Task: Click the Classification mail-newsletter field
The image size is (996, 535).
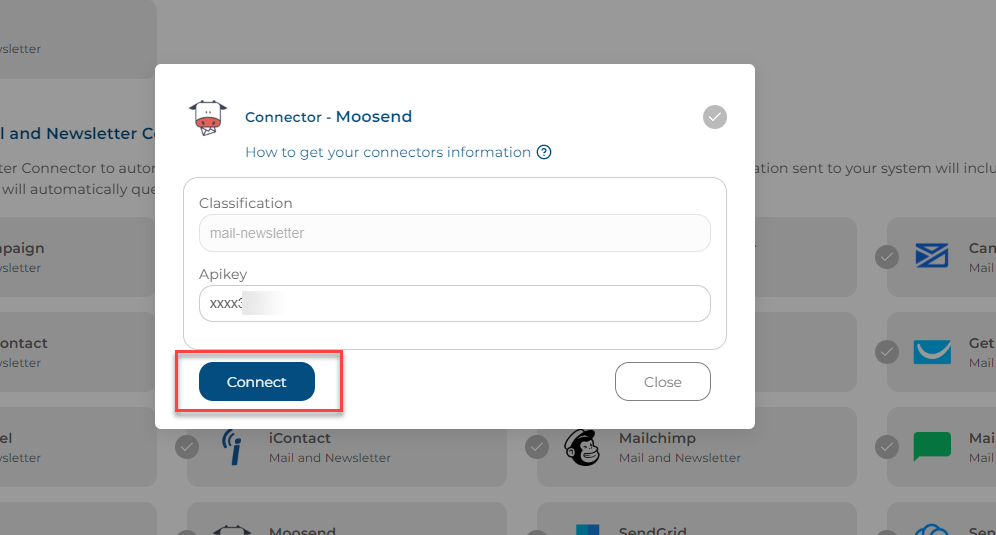Action: [455, 233]
